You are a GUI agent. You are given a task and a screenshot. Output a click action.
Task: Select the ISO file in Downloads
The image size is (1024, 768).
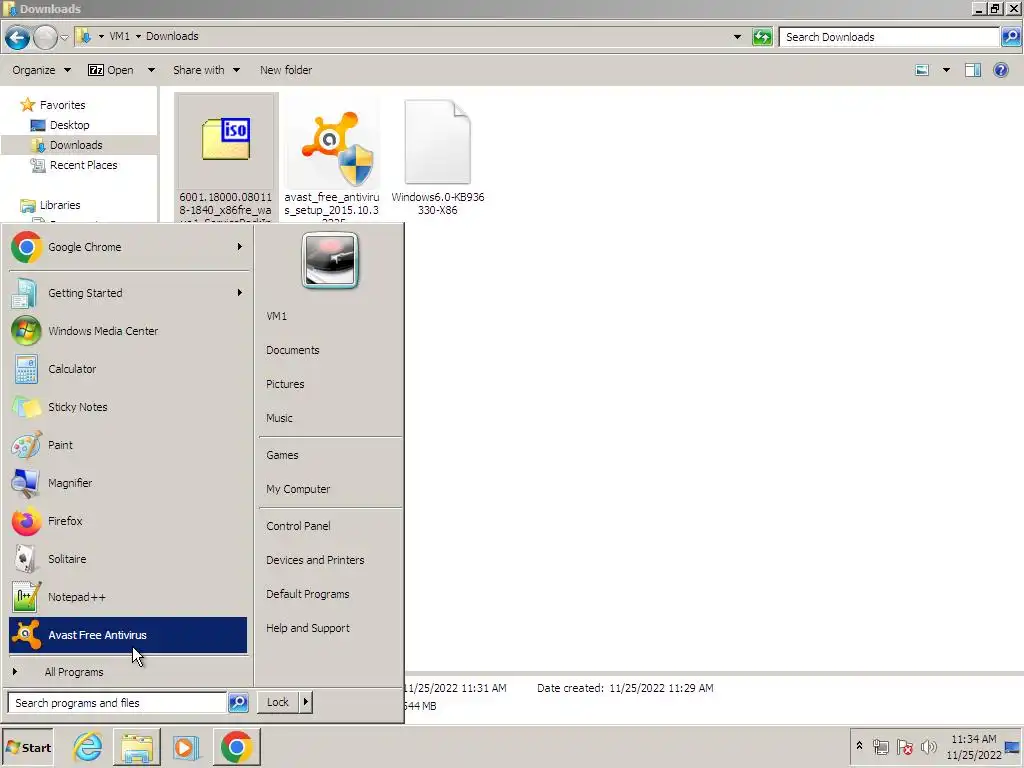pos(226,157)
